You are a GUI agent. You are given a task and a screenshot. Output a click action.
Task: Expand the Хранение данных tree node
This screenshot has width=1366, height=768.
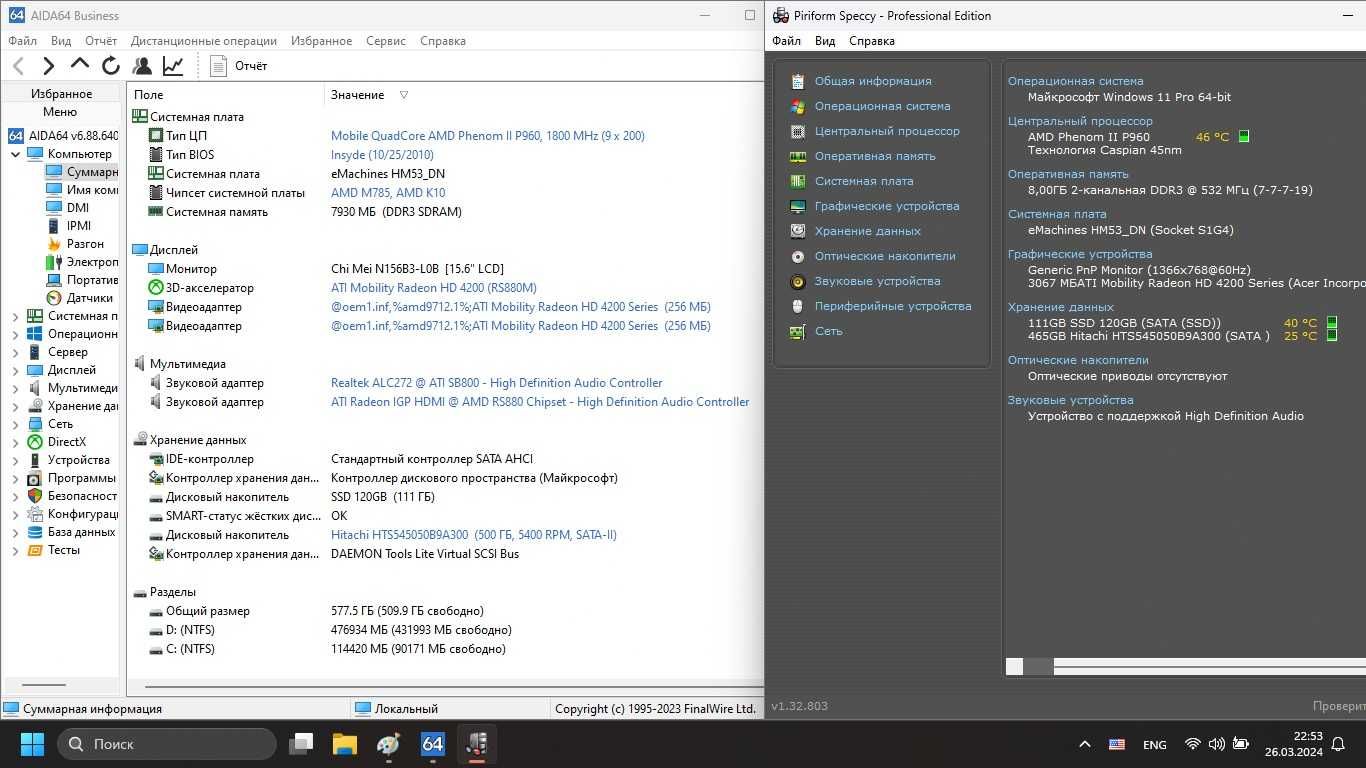tap(16, 406)
